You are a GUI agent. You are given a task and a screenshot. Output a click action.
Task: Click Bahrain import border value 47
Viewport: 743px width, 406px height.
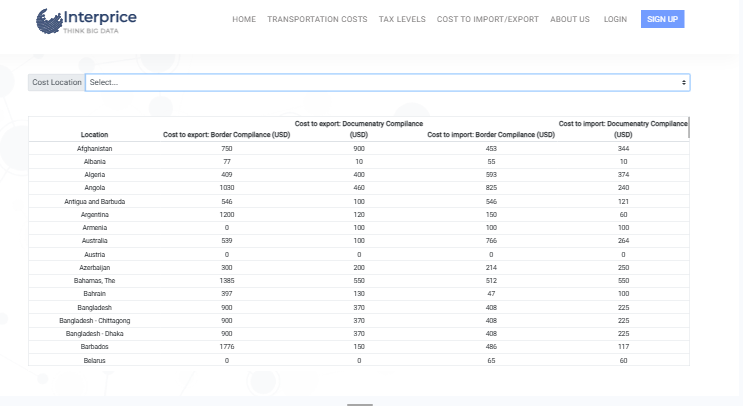point(491,294)
